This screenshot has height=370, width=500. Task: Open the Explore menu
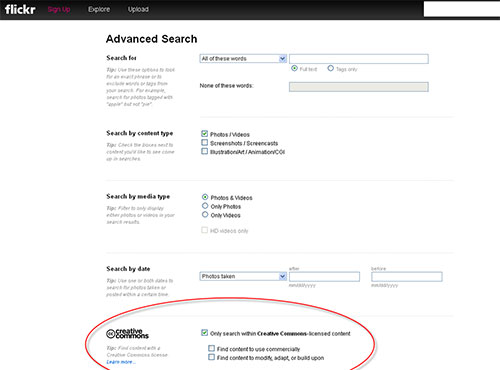click(x=99, y=9)
